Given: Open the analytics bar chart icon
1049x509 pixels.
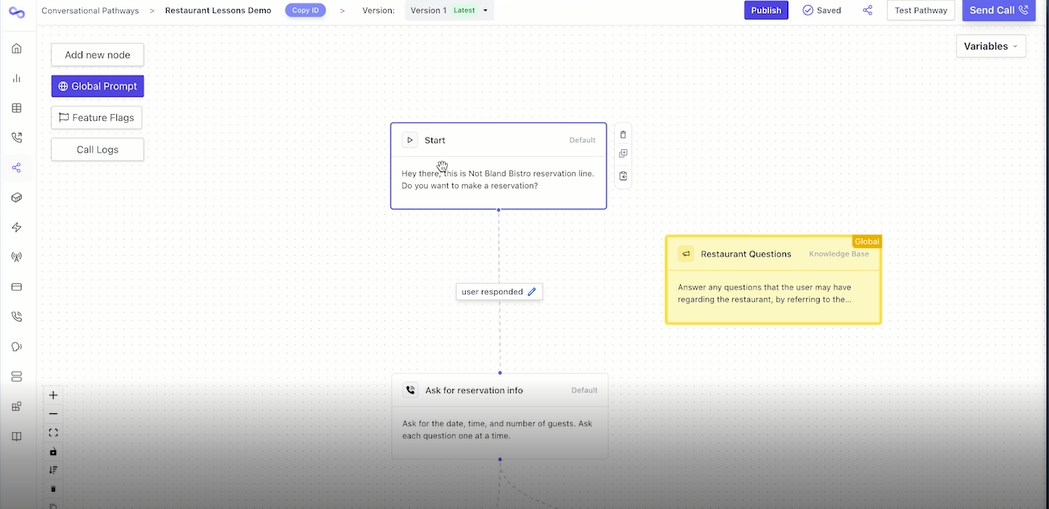Looking at the screenshot, I should point(16,78).
